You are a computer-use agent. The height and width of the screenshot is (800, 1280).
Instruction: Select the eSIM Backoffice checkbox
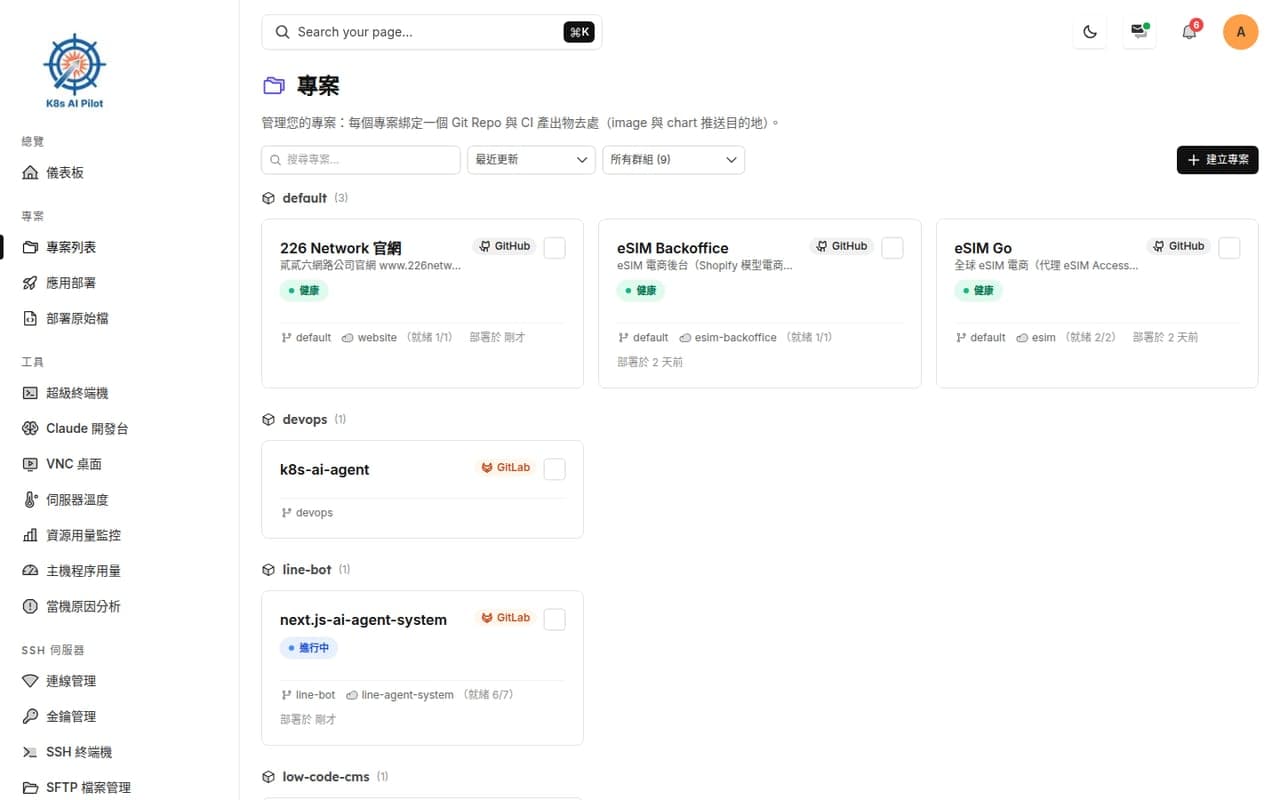[x=892, y=248]
